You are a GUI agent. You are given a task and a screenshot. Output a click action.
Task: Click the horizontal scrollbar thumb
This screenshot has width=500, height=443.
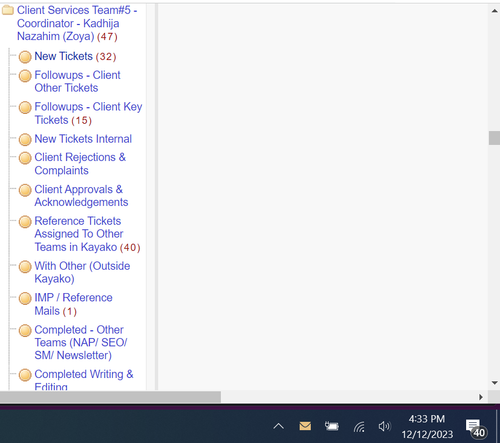(x=110, y=397)
